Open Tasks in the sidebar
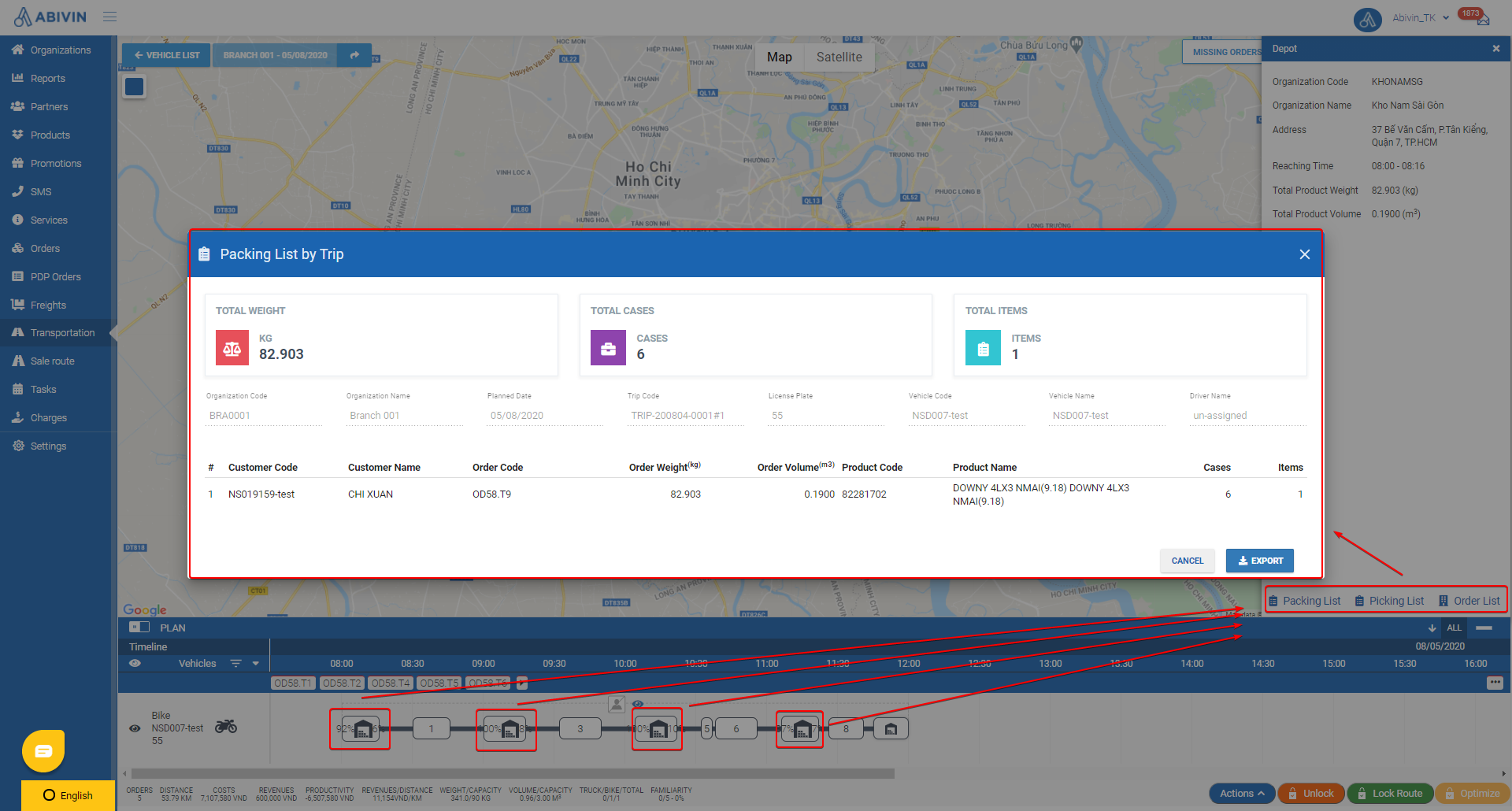Image resolution: width=1512 pixels, height=811 pixels. [x=43, y=389]
